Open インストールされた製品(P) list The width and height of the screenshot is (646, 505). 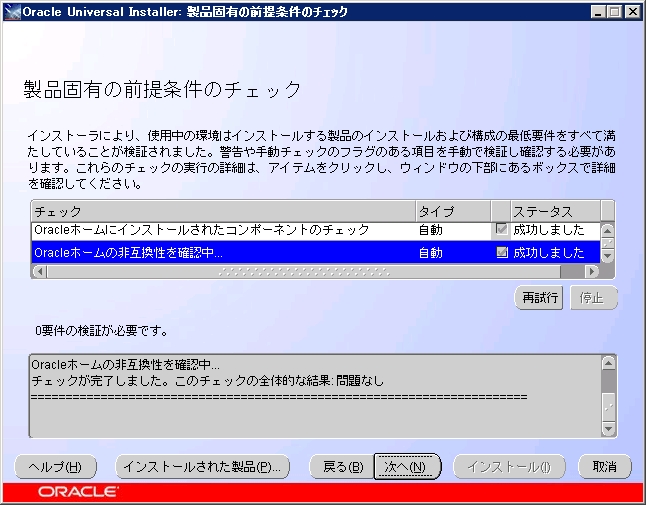pos(203,467)
